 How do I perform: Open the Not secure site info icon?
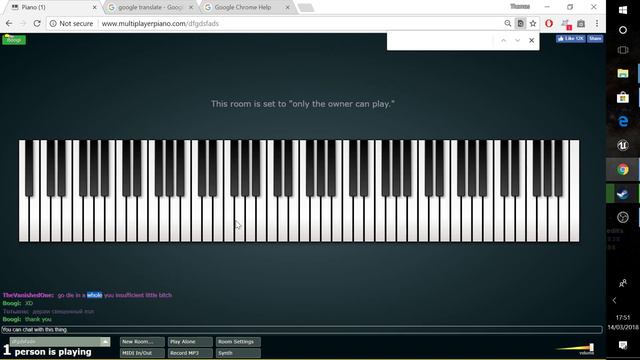[53, 24]
